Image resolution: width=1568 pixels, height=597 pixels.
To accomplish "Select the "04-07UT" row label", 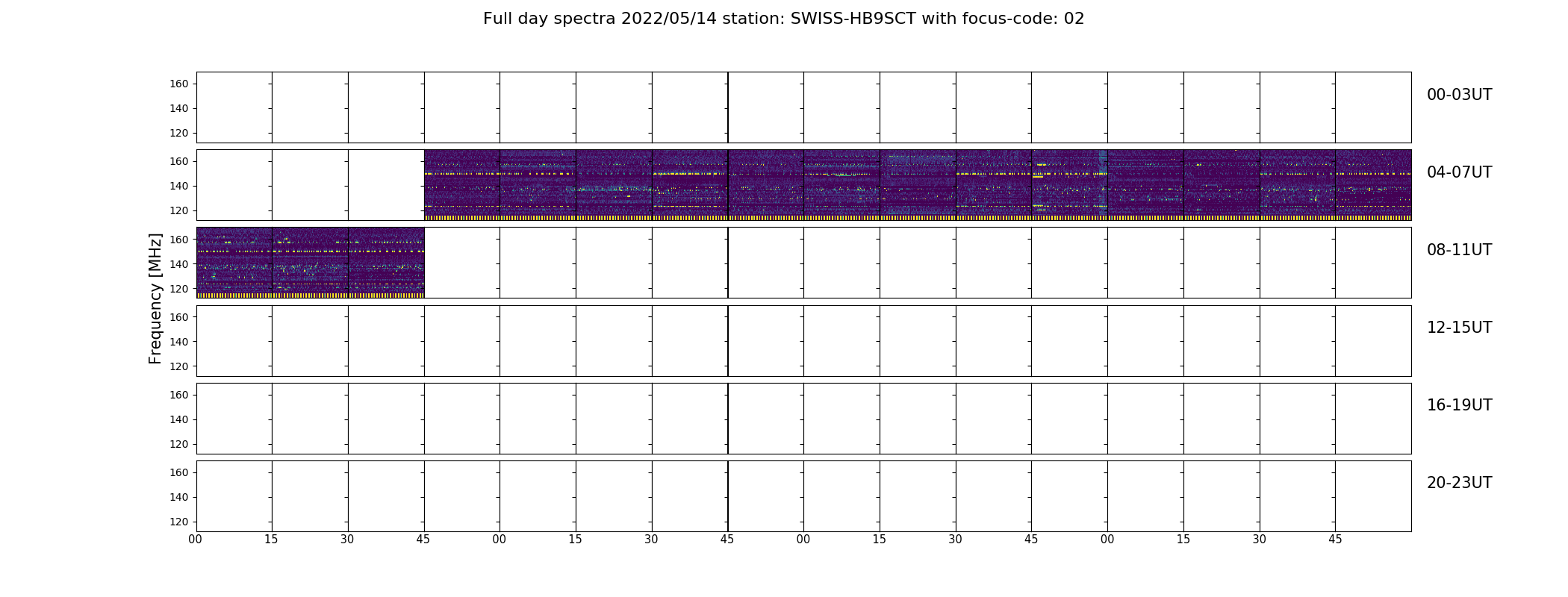I will tap(1459, 172).
